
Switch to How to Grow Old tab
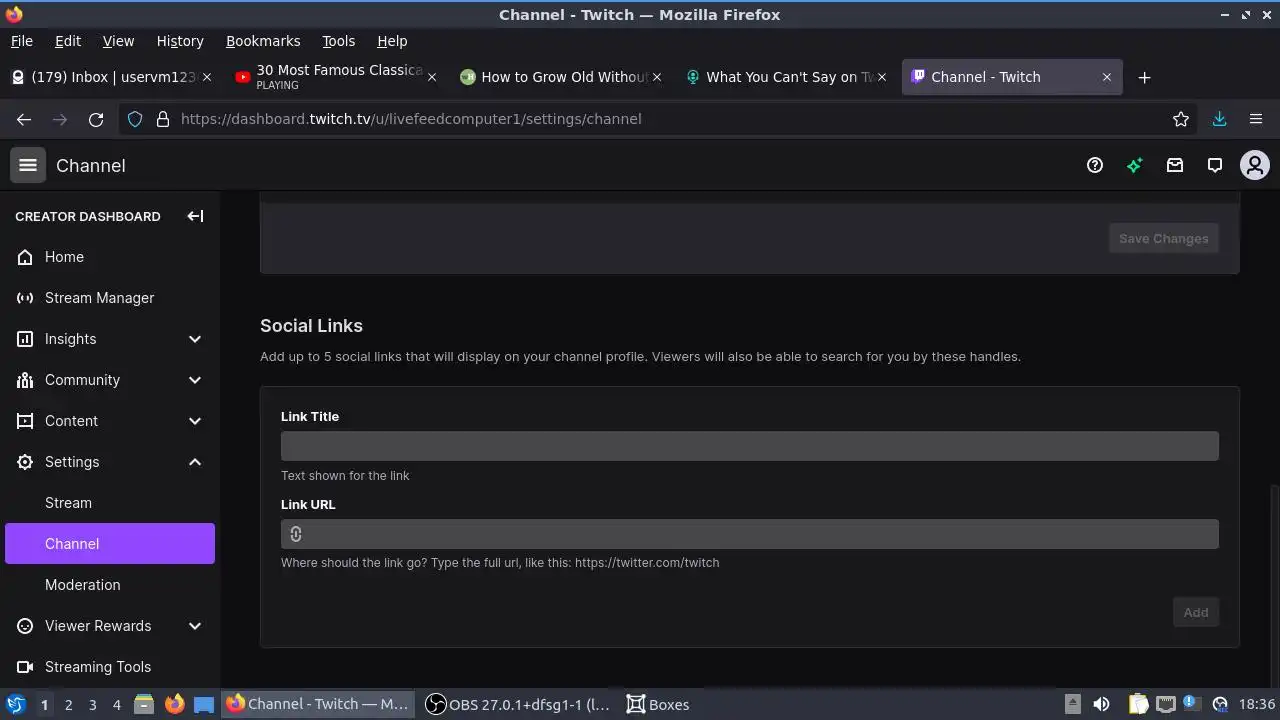tap(560, 77)
